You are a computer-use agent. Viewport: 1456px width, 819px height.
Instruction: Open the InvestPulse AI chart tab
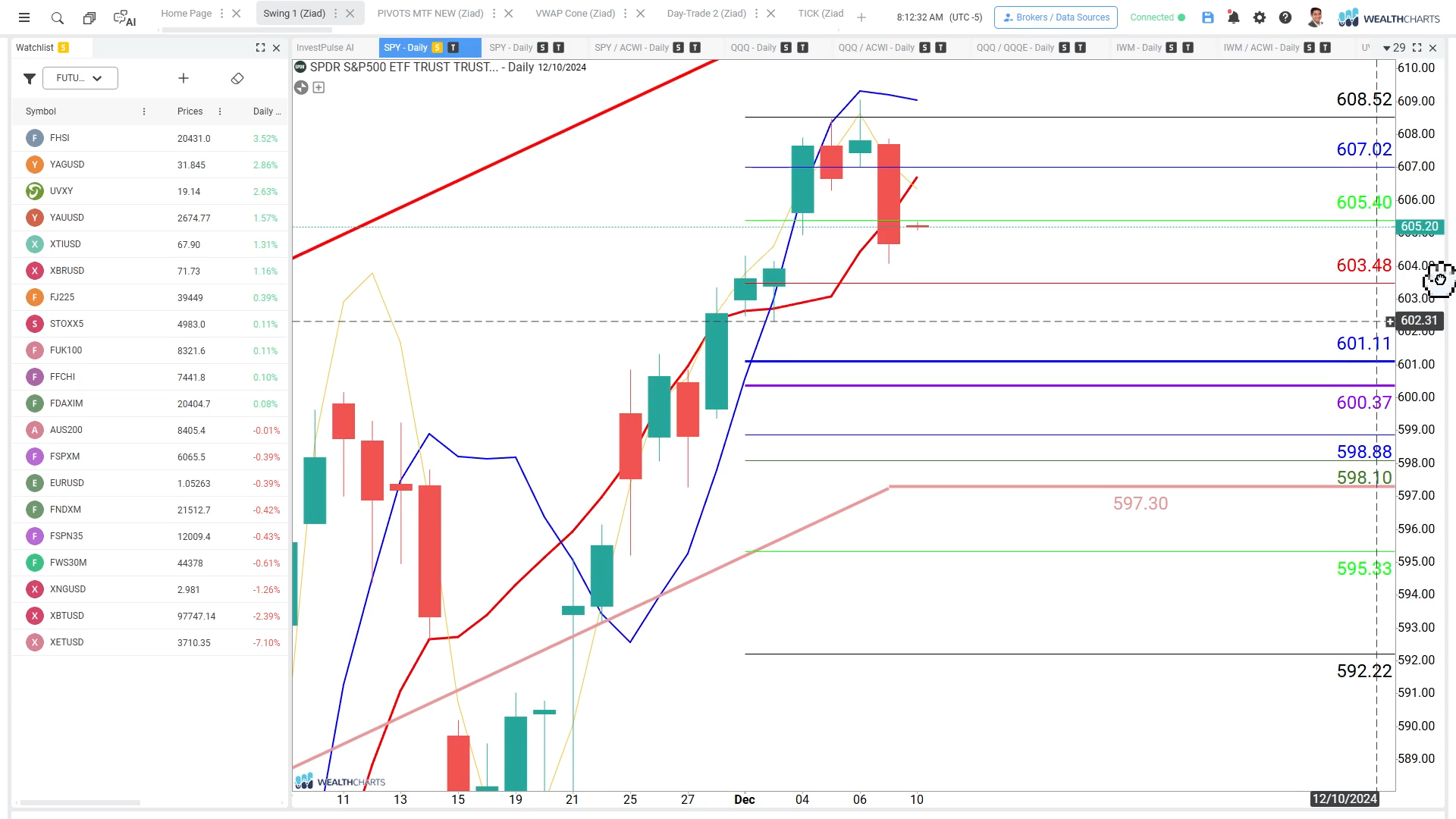click(x=325, y=48)
